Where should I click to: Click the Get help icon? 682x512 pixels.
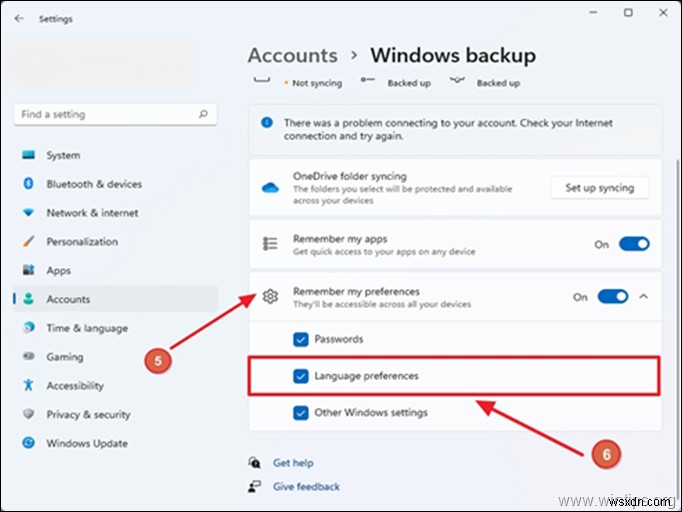(x=254, y=462)
